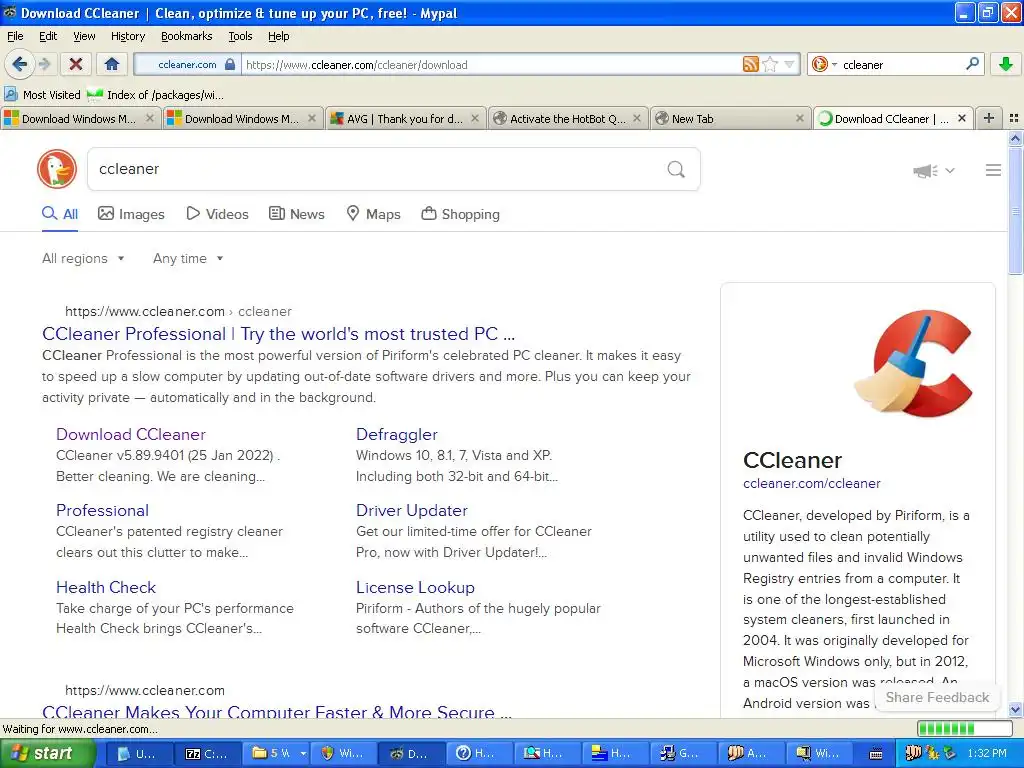Click the DuckDuckGo search magnifier button
This screenshot has width=1024, height=768.
pyautogui.click(x=676, y=169)
